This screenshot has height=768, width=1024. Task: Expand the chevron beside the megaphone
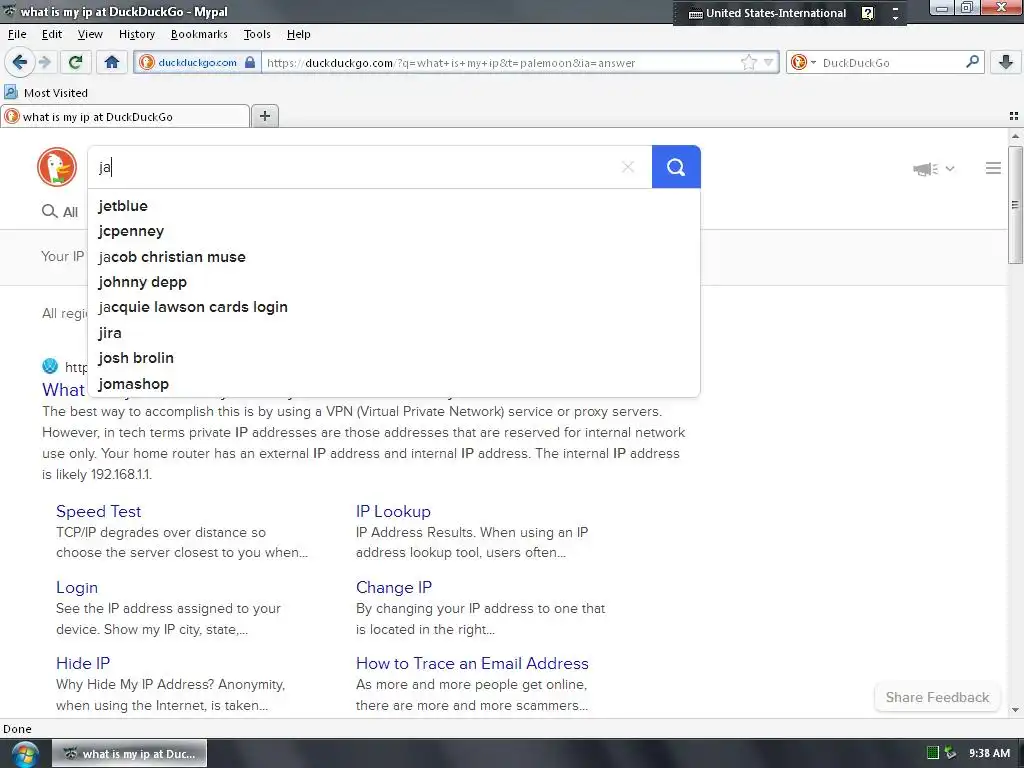(x=950, y=168)
